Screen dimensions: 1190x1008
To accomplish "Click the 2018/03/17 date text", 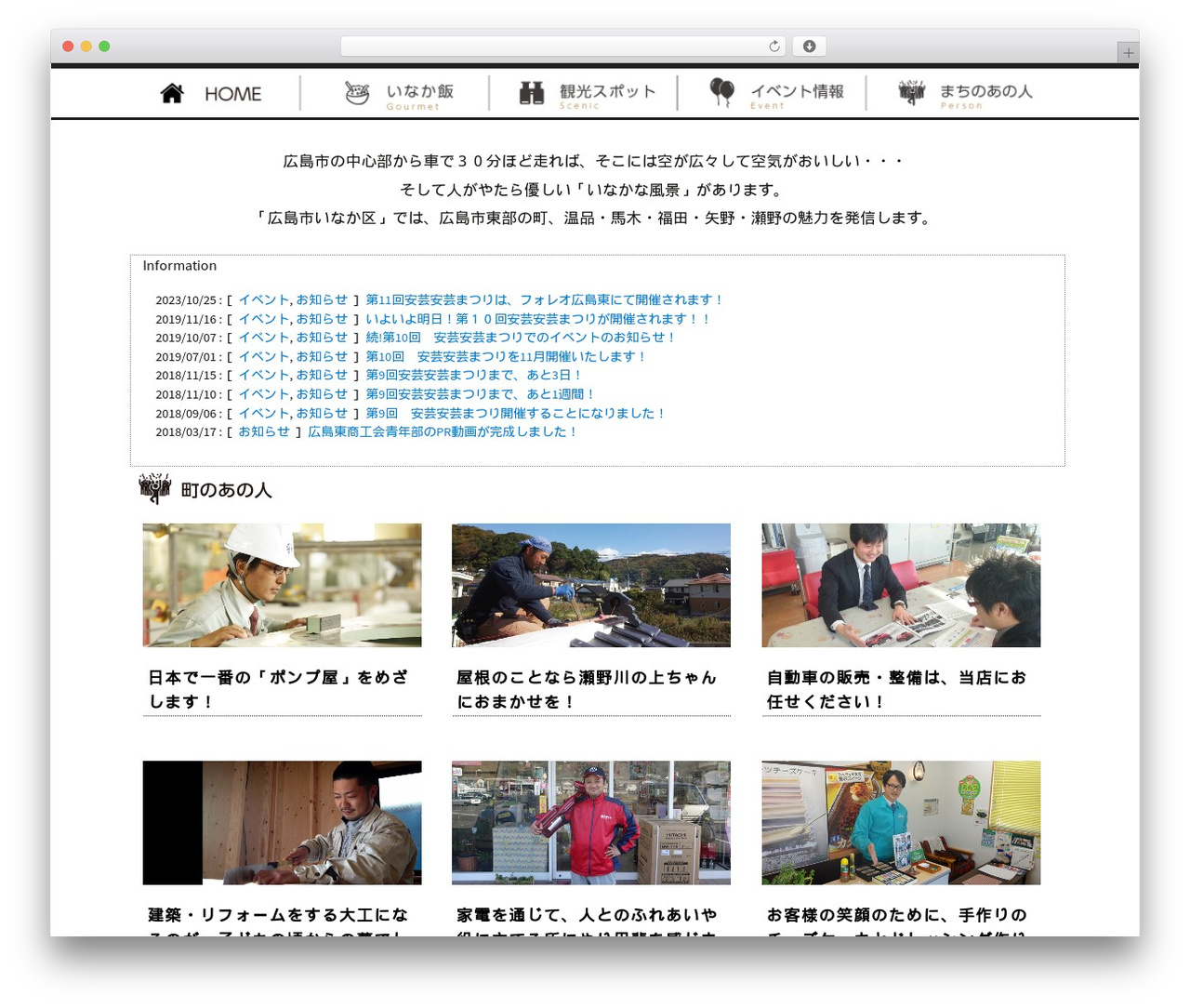I will 186,432.
